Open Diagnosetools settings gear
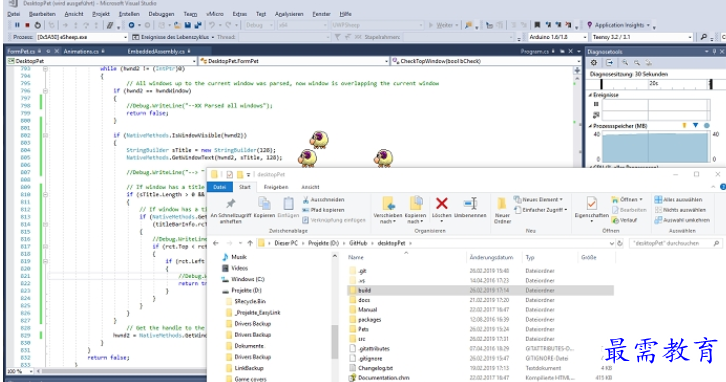 (594, 63)
